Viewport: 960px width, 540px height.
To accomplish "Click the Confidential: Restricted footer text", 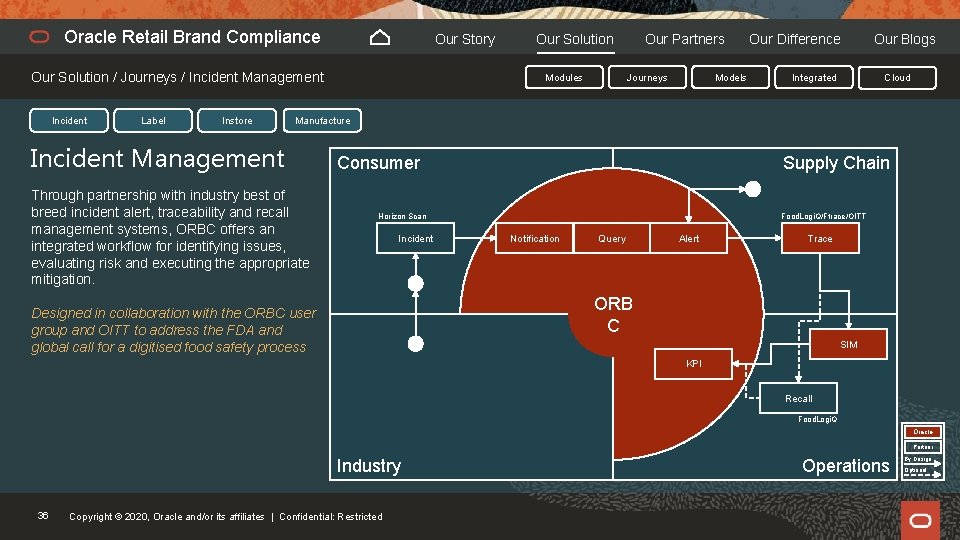I will pyautogui.click(x=331, y=517).
